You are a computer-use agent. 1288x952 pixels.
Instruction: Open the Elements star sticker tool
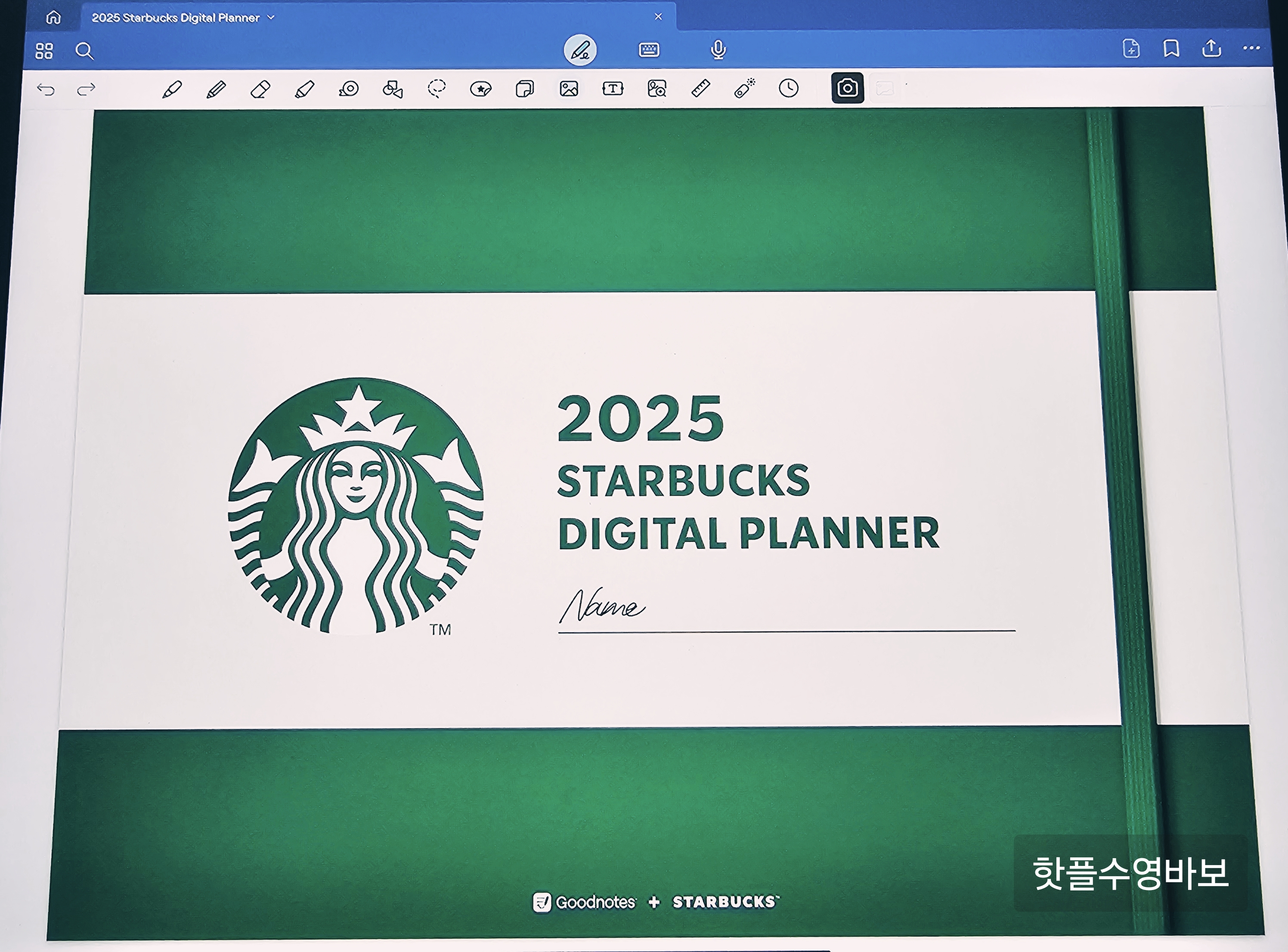tap(480, 89)
